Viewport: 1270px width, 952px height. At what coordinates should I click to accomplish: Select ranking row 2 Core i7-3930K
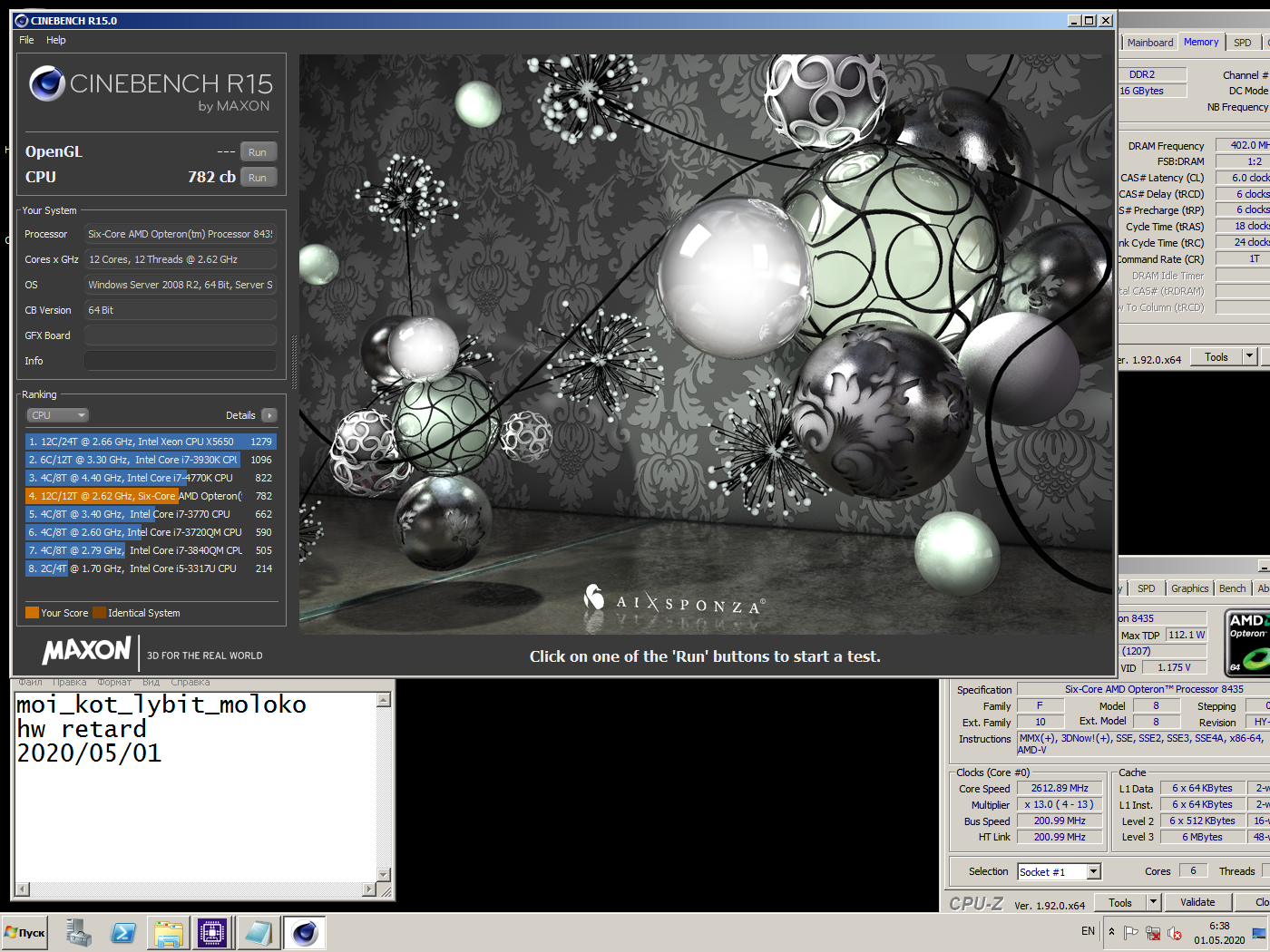151,460
